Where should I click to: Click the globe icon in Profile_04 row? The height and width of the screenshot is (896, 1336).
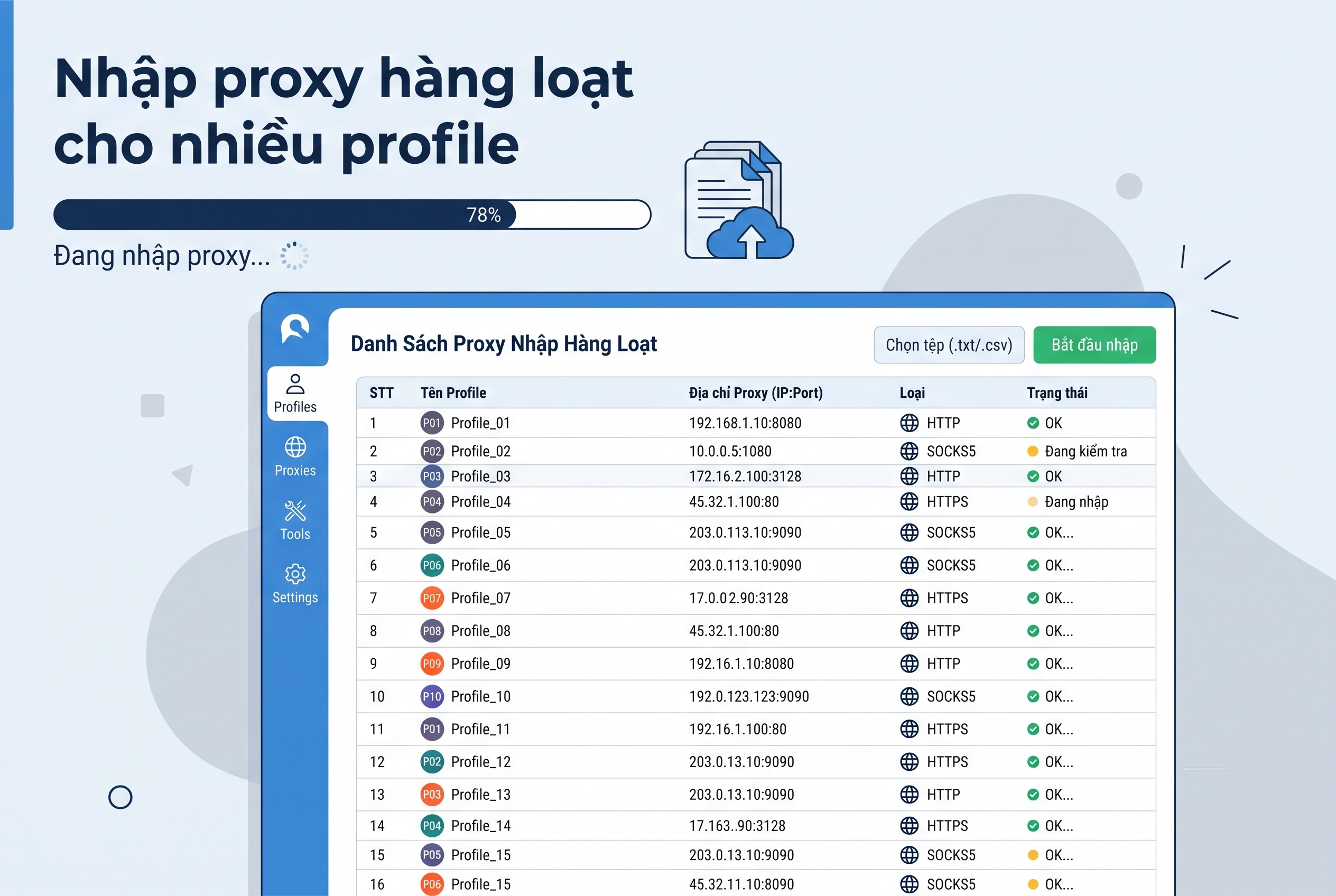pyautogui.click(x=909, y=502)
